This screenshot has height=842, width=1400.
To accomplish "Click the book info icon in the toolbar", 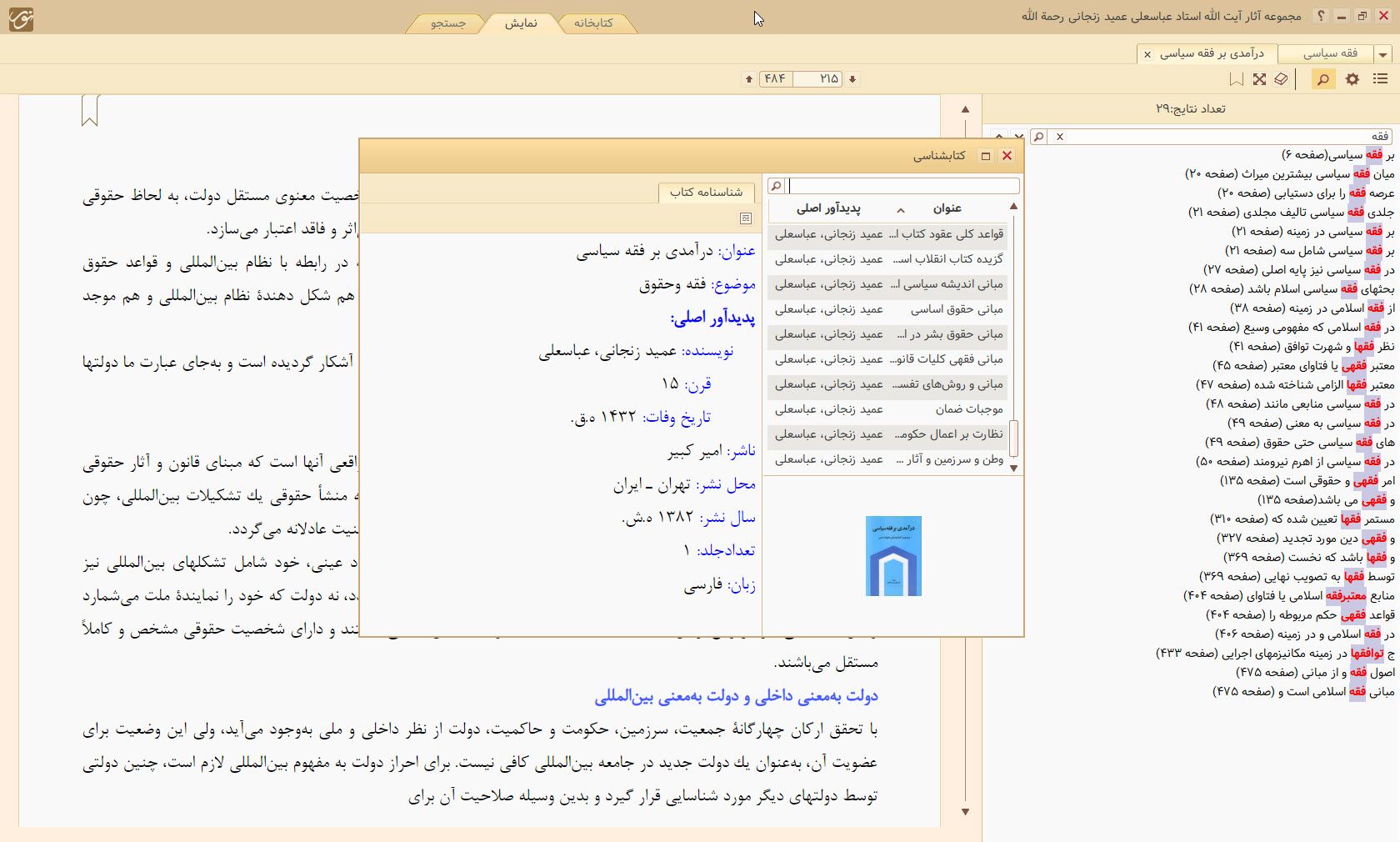I will 1281,79.
